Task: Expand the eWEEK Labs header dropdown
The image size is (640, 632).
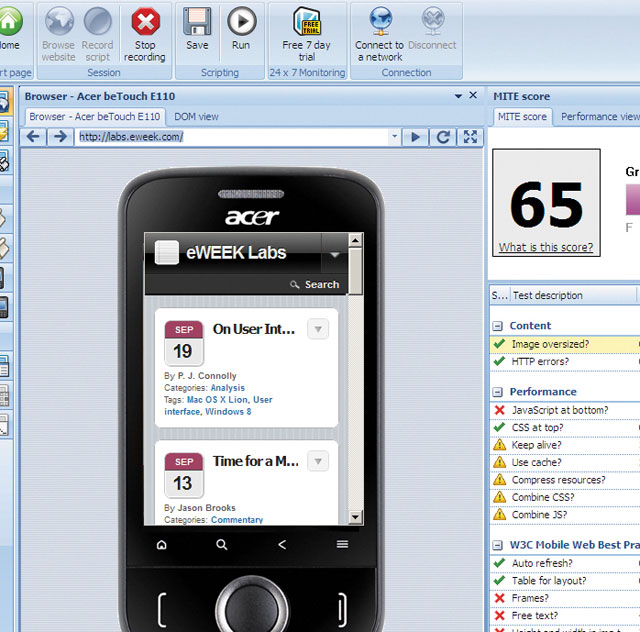Action: tap(335, 254)
